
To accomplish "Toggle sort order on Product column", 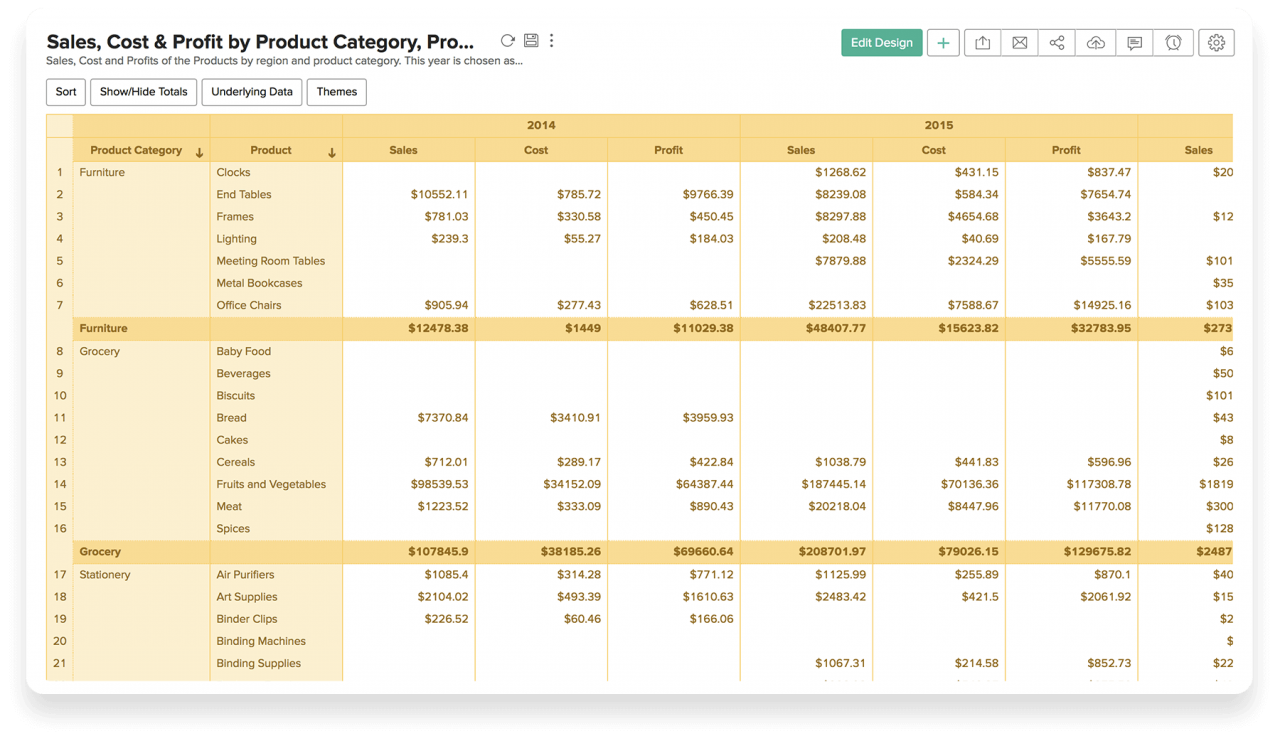I will click(331, 150).
